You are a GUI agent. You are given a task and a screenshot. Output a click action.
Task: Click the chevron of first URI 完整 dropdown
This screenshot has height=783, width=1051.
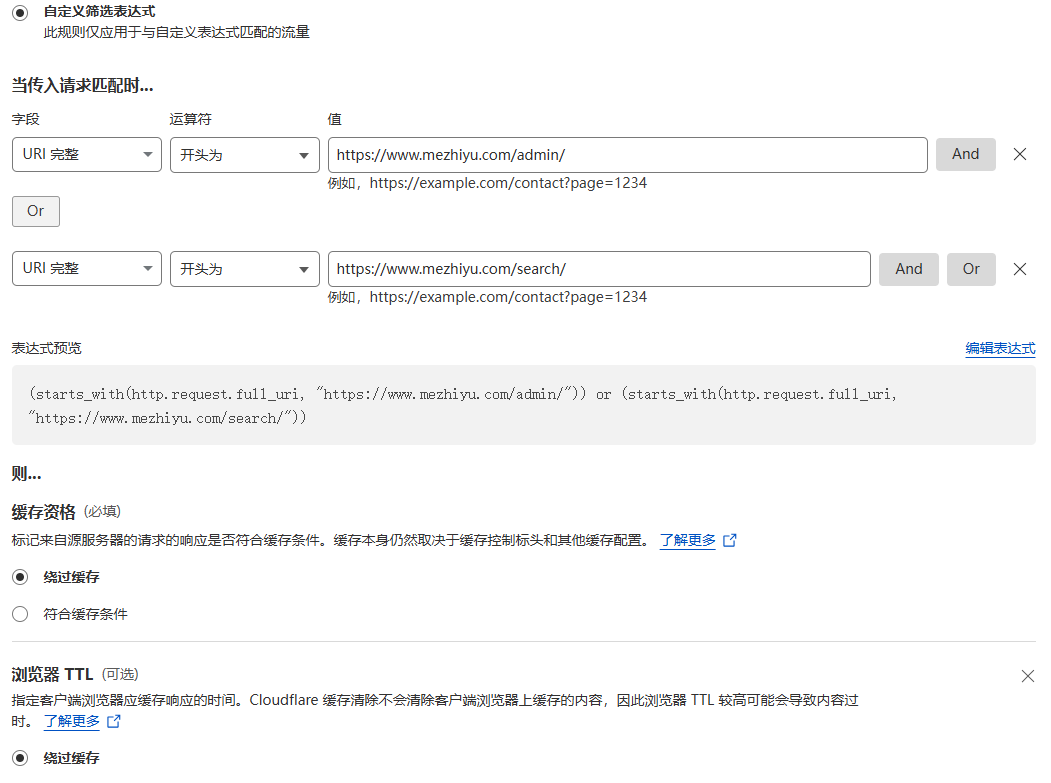tap(148, 155)
